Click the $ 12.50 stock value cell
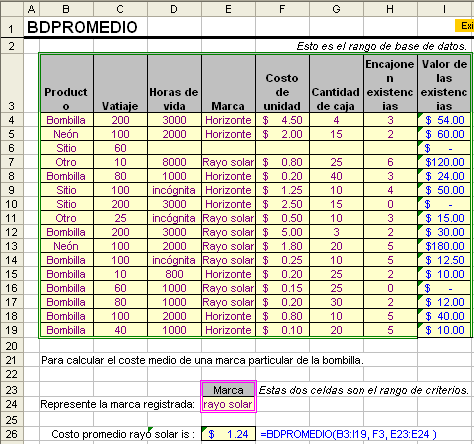This screenshot has width=474, height=444. click(444, 260)
